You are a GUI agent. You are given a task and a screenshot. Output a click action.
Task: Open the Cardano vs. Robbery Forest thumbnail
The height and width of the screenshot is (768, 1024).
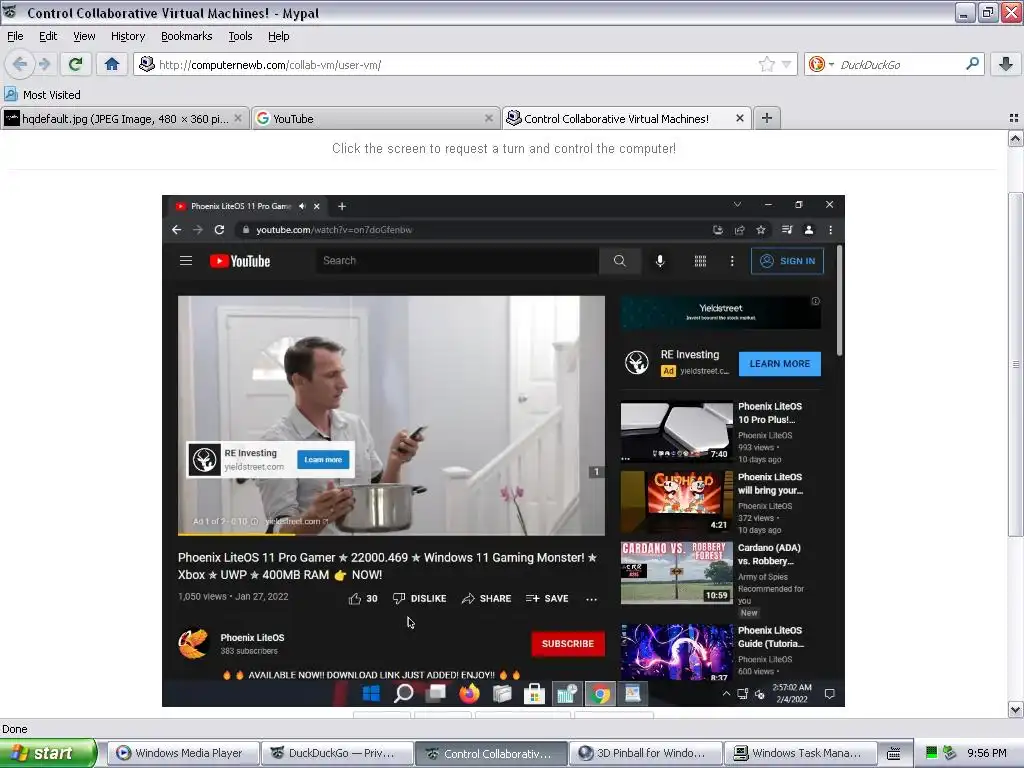coord(677,573)
